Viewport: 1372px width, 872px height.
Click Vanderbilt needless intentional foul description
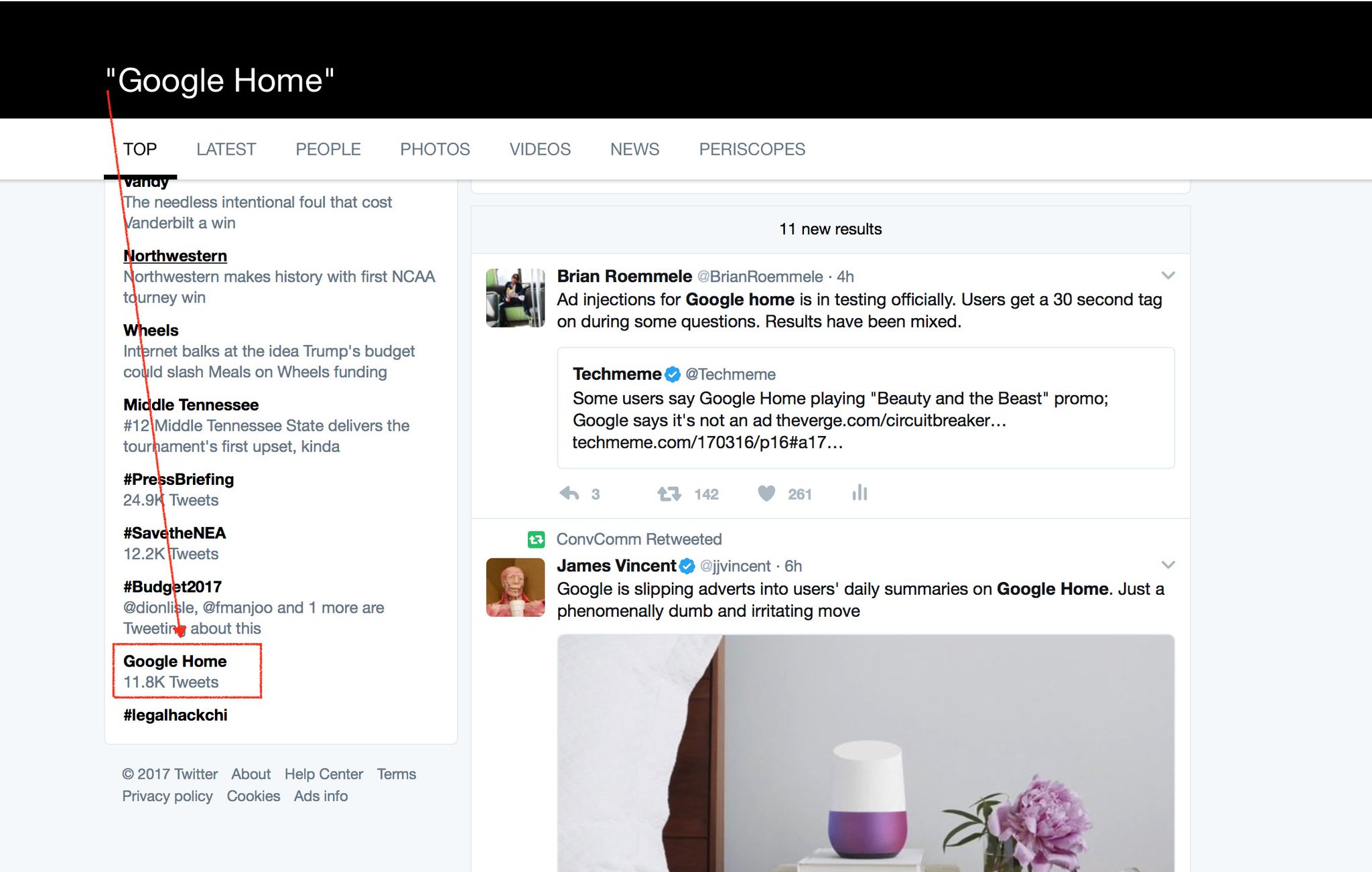pyautogui.click(x=257, y=212)
